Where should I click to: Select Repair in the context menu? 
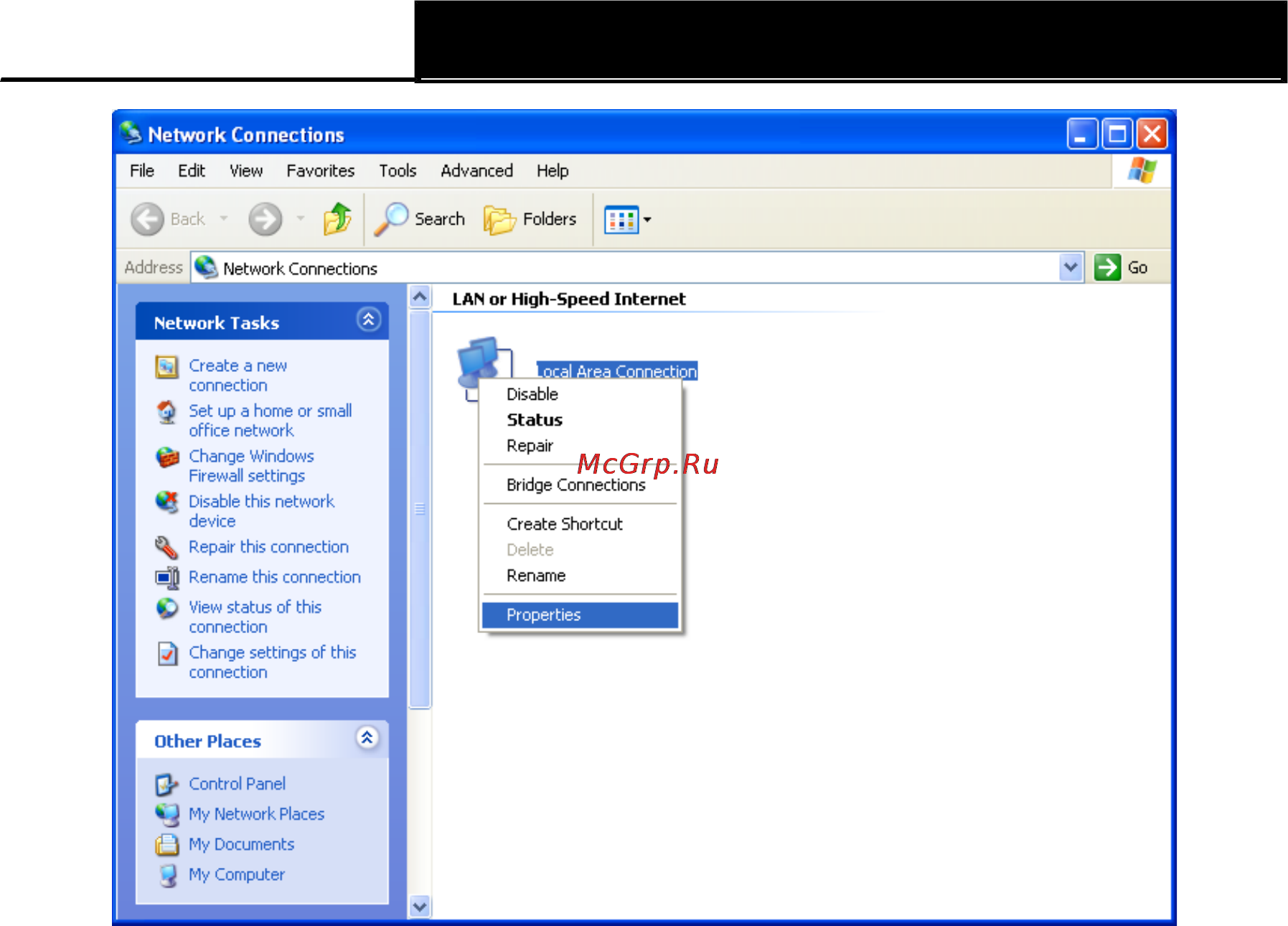tap(580, 446)
